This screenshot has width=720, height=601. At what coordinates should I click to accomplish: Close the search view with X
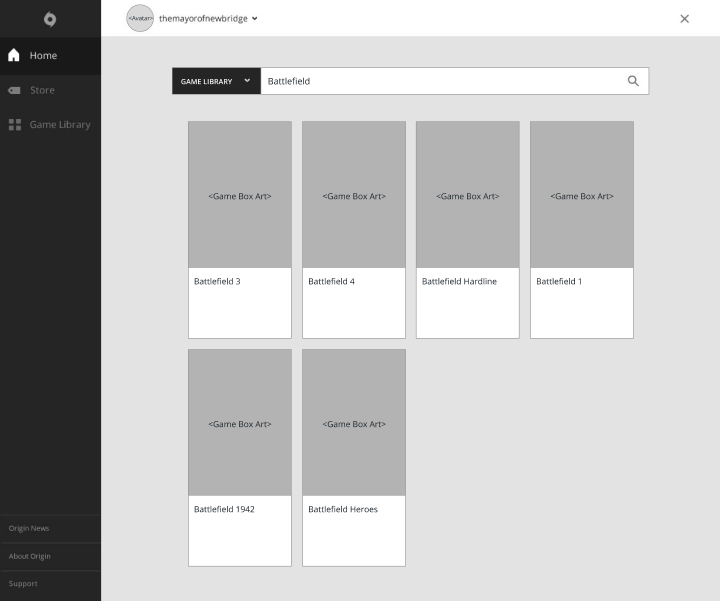(684, 18)
